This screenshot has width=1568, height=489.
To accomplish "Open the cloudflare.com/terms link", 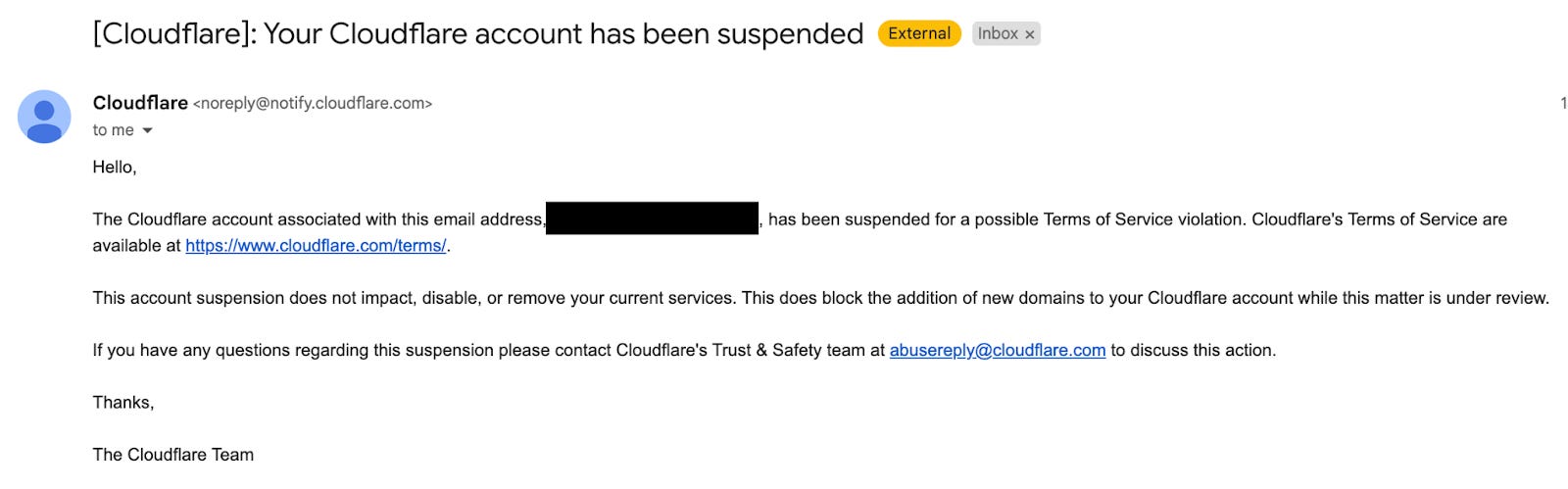I will click(x=316, y=246).
